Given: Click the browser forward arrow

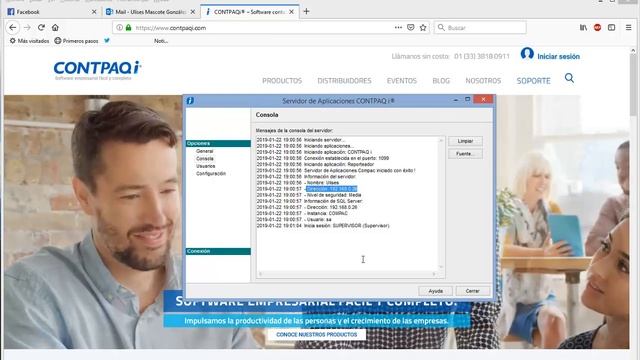Looking at the screenshot, I should point(27,27).
